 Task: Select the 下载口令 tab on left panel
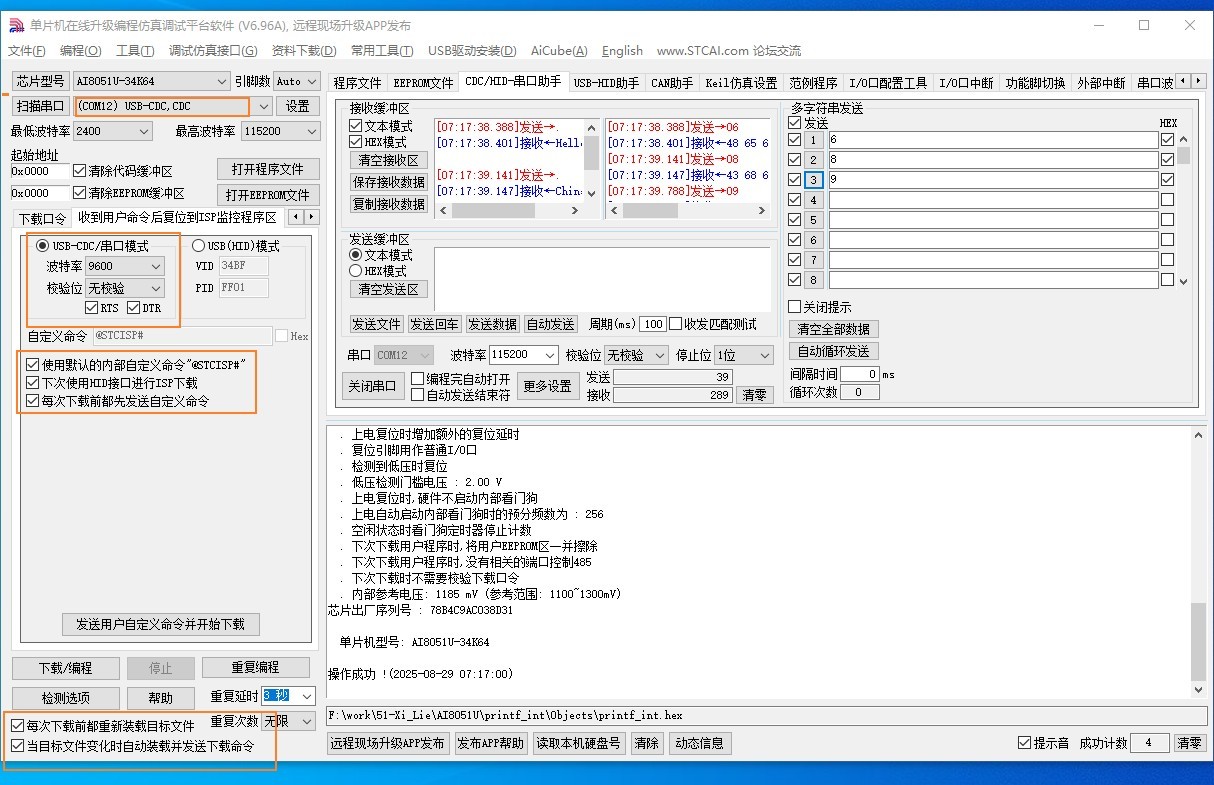(42, 218)
